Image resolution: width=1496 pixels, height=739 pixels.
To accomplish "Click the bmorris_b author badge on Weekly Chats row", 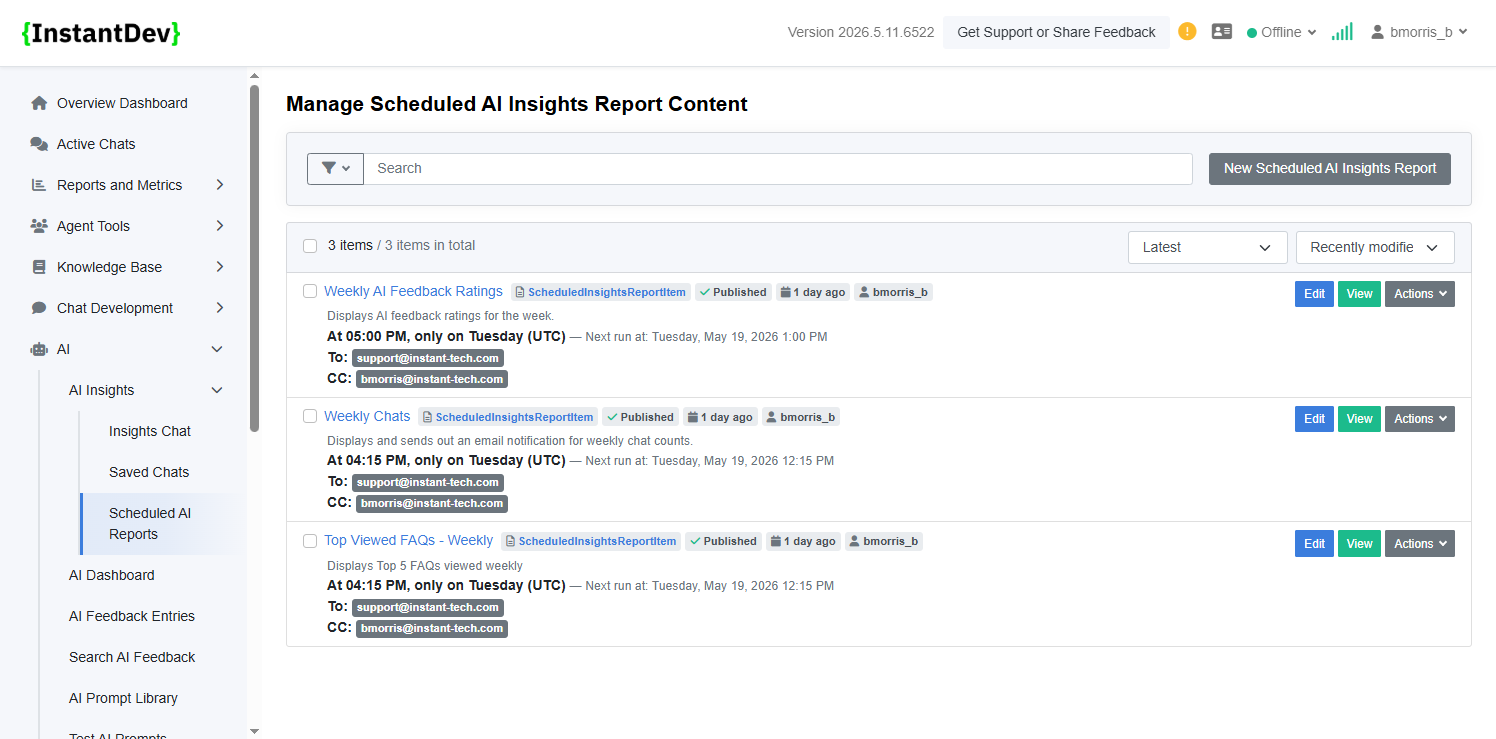I will point(801,417).
